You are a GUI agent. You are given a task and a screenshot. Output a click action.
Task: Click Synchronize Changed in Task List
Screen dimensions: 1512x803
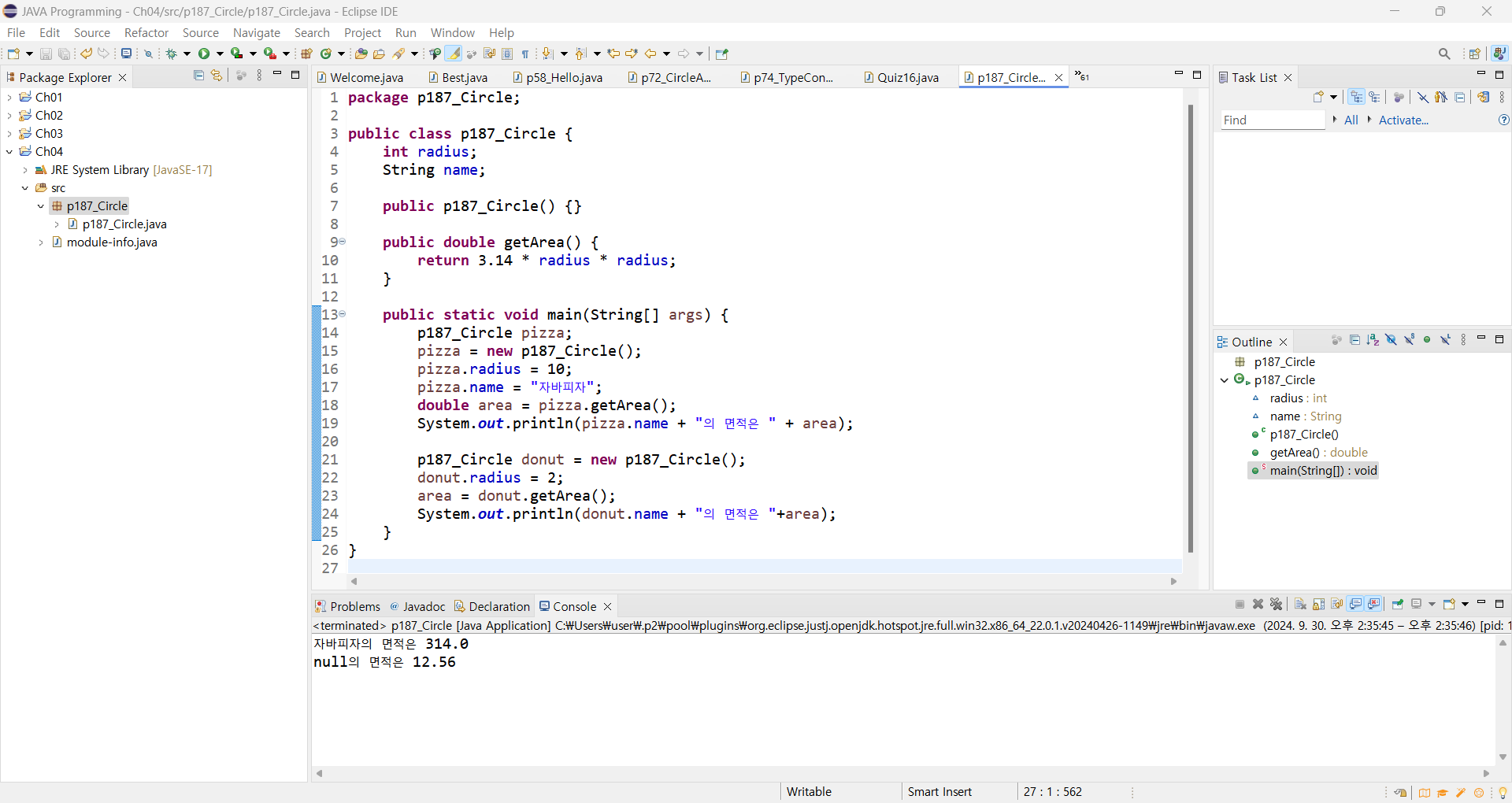[x=1484, y=97]
